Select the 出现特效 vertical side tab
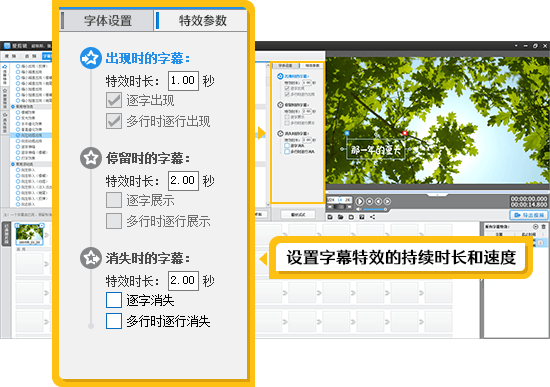Viewport: 550px width, 387px height. coord(5,74)
